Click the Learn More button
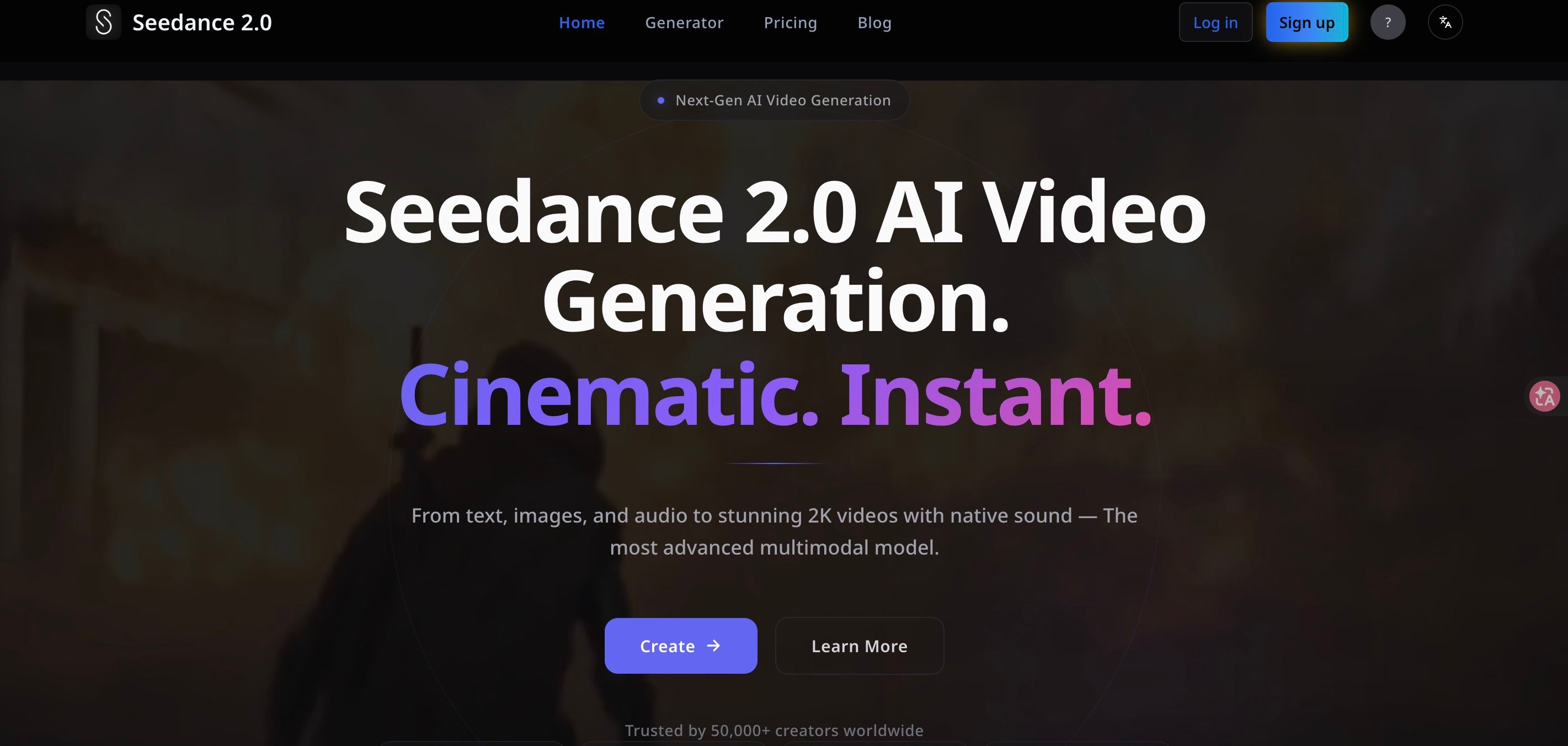The width and height of the screenshot is (1568, 746). (860, 646)
